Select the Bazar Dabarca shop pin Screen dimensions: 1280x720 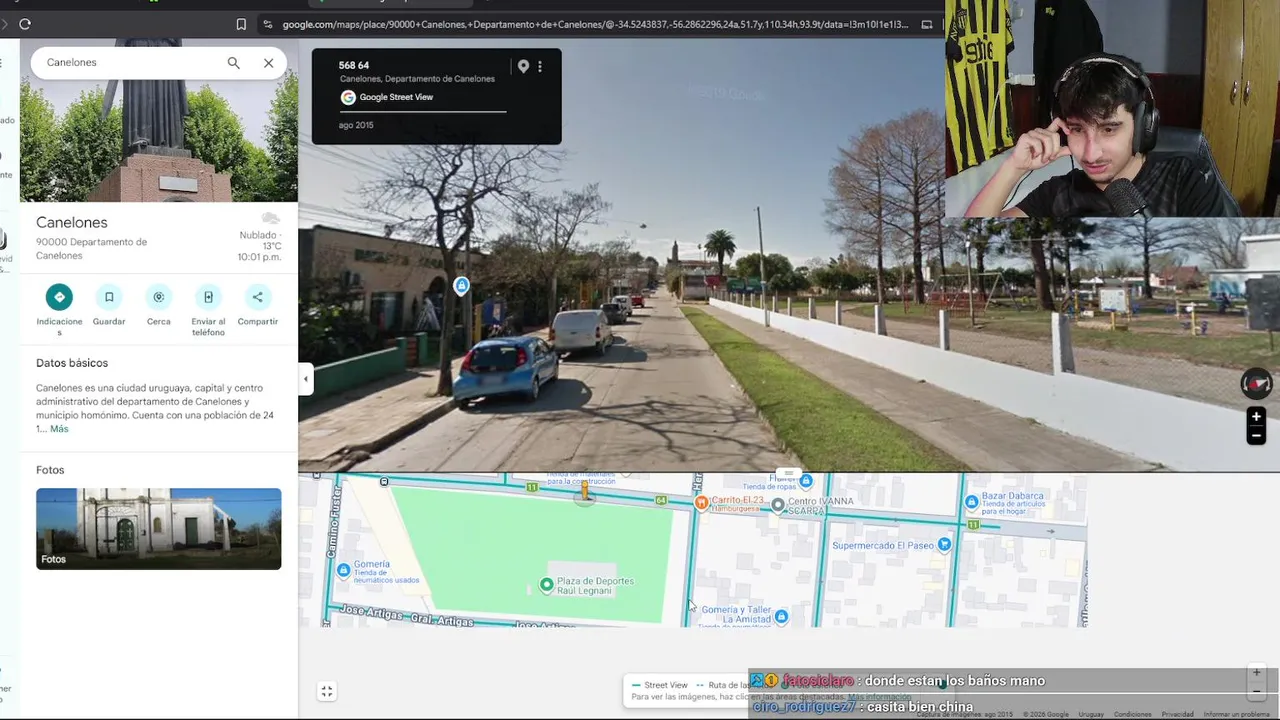[x=971, y=502]
